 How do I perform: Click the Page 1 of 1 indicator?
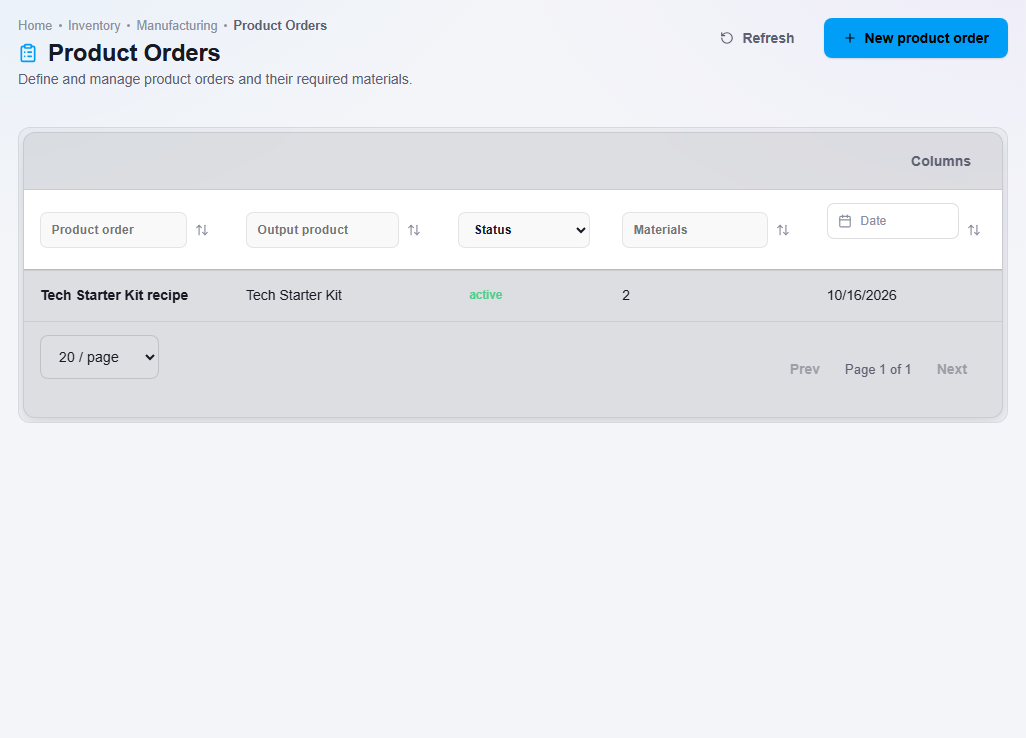pyautogui.click(x=877, y=369)
